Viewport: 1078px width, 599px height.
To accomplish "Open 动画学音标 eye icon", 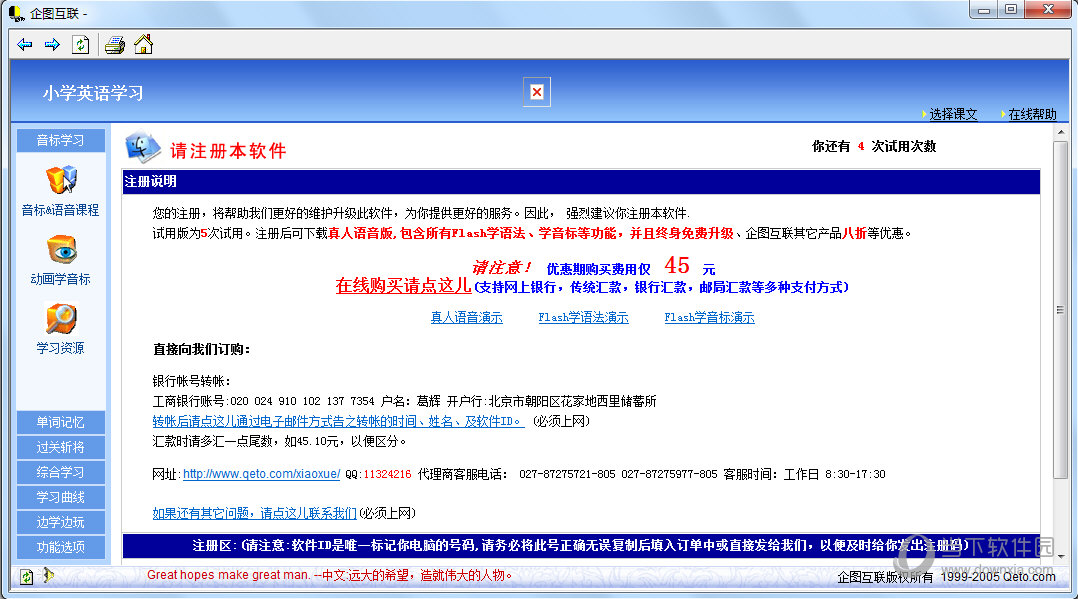I will 61,250.
